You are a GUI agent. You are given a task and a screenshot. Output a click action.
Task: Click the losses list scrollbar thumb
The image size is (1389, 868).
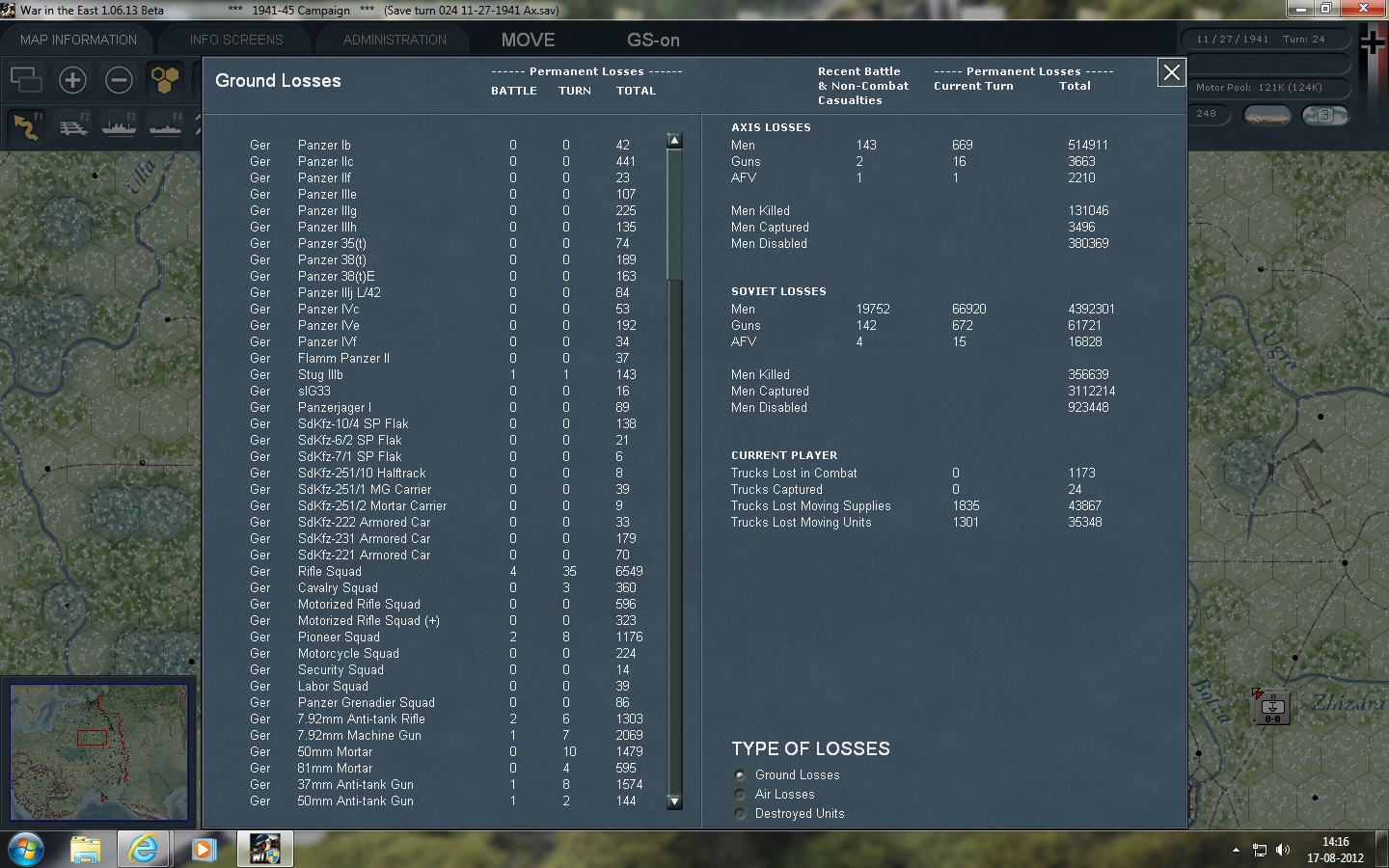[674, 214]
